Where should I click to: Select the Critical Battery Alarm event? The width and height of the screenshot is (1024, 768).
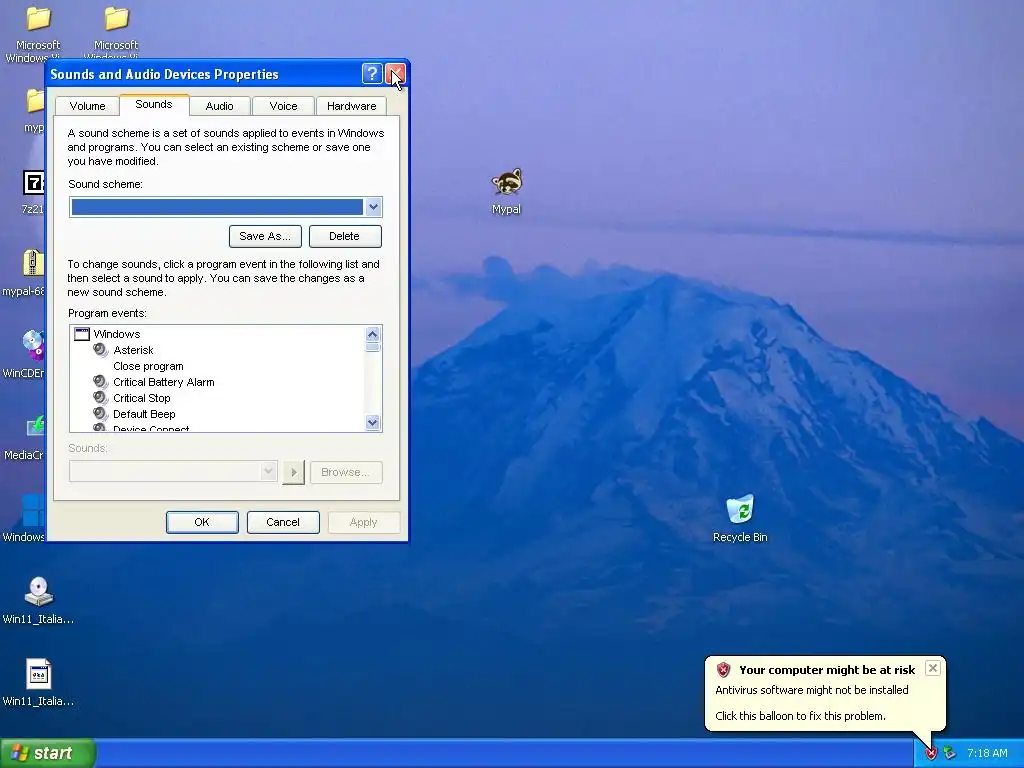(164, 382)
